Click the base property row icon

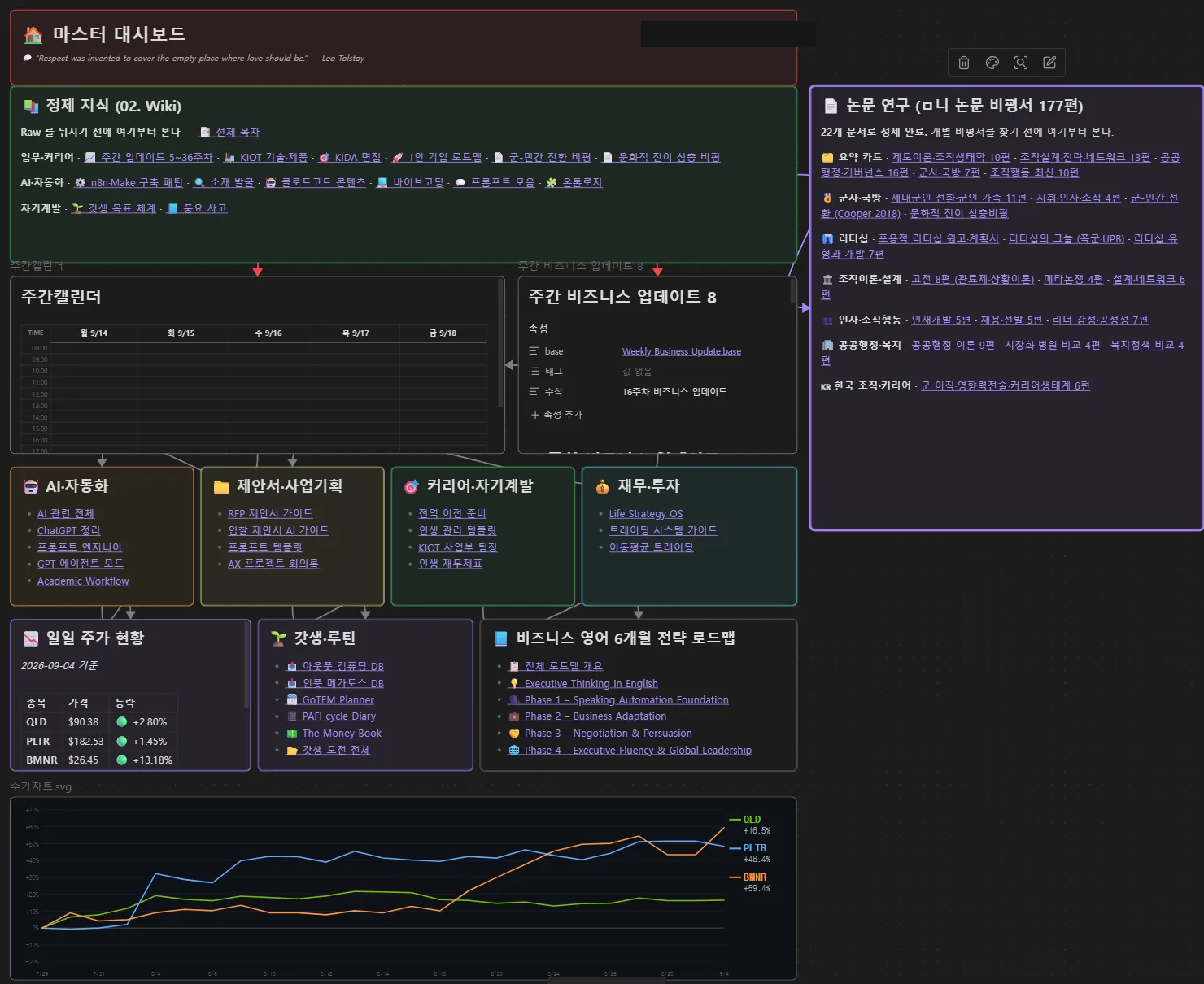534,351
